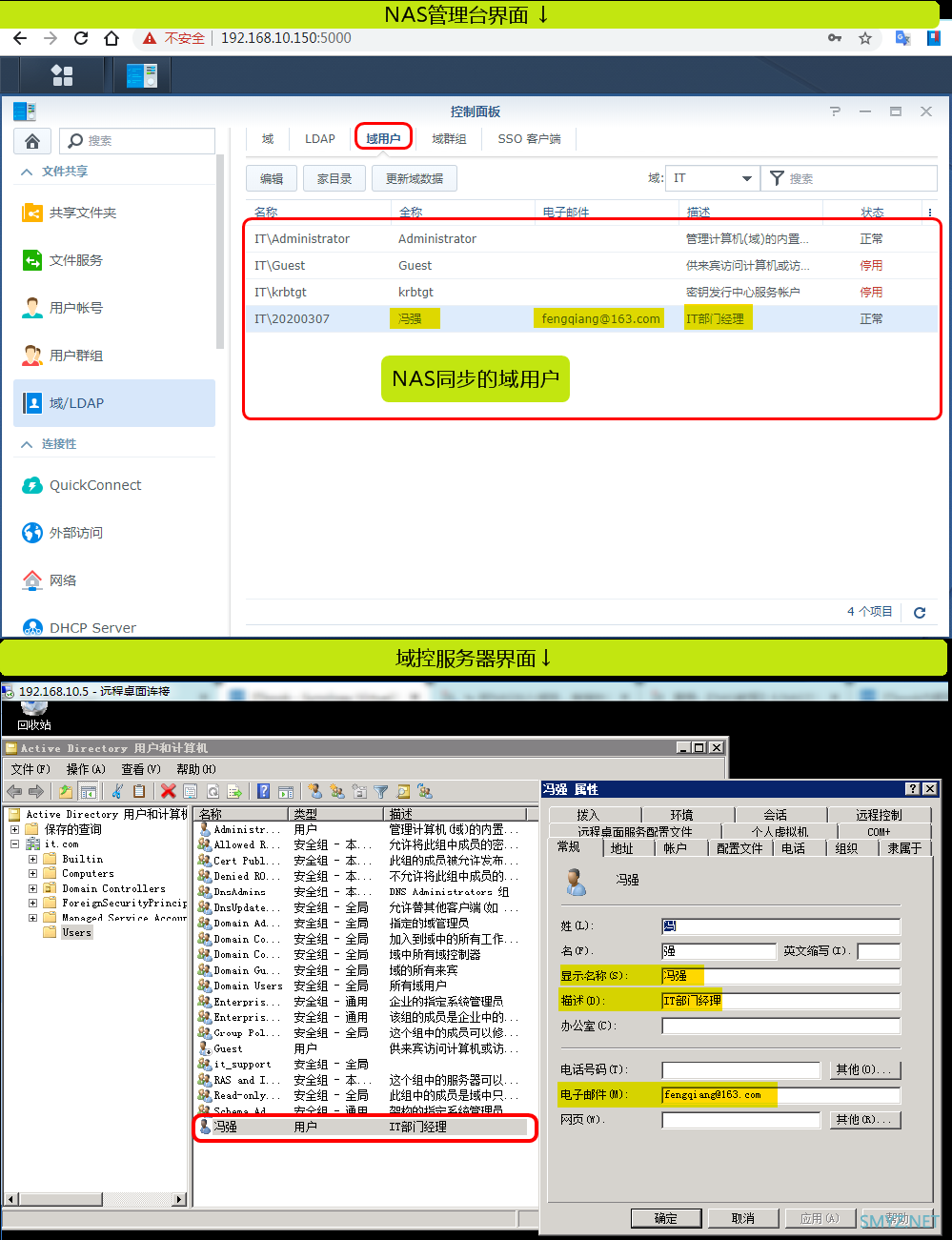Open the Control Panel help question mark
Image resolution: width=952 pixels, height=1240 pixels.
click(x=835, y=112)
